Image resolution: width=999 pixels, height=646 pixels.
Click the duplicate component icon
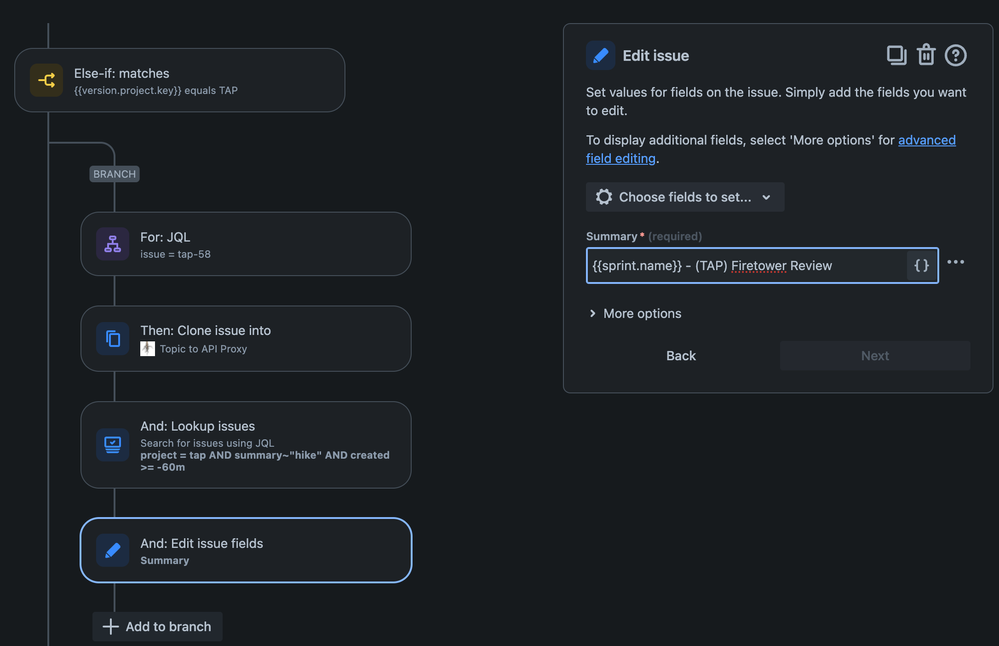click(x=896, y=55)
